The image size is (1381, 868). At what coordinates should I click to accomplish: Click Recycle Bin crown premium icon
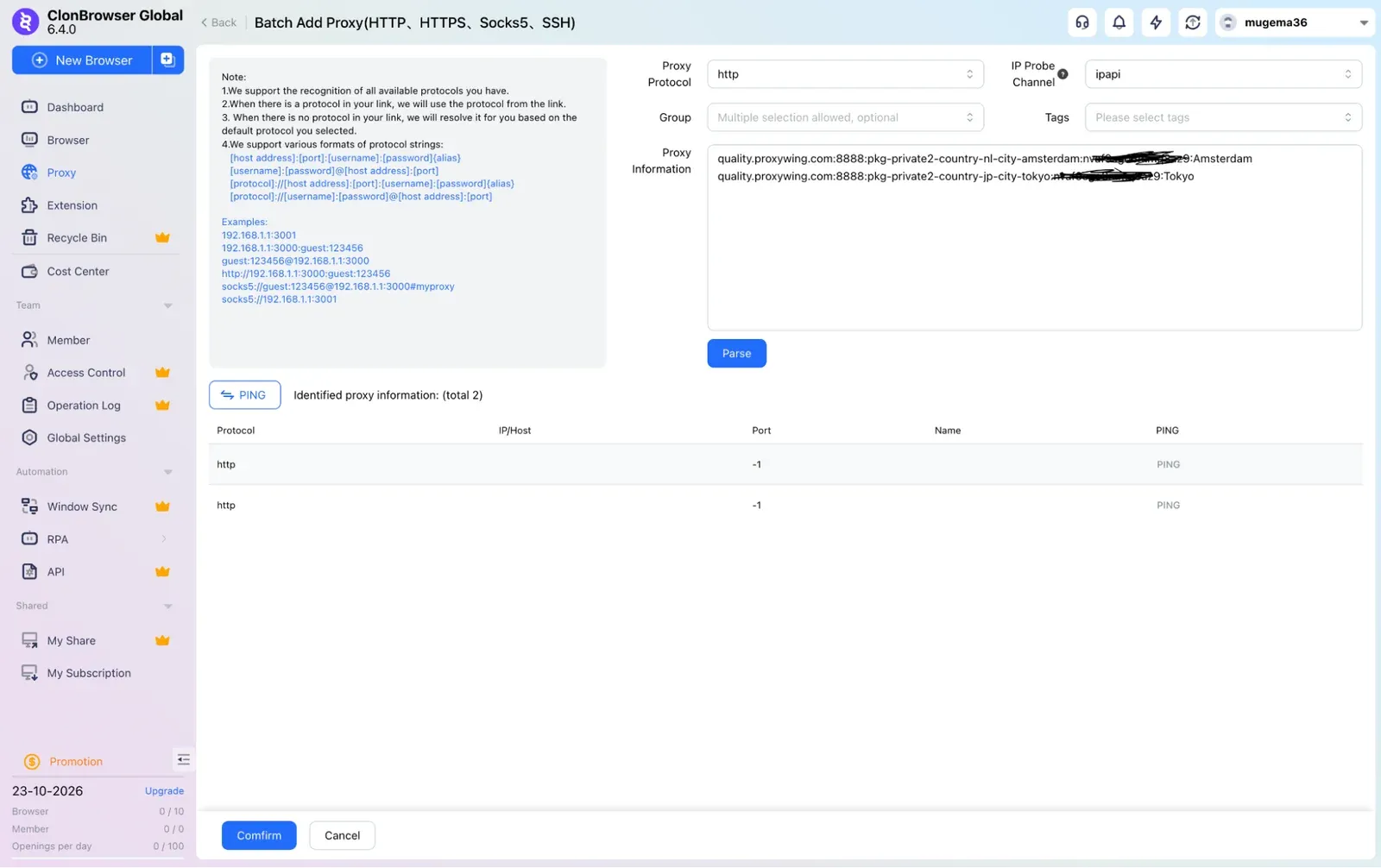(x=162, y=238)
